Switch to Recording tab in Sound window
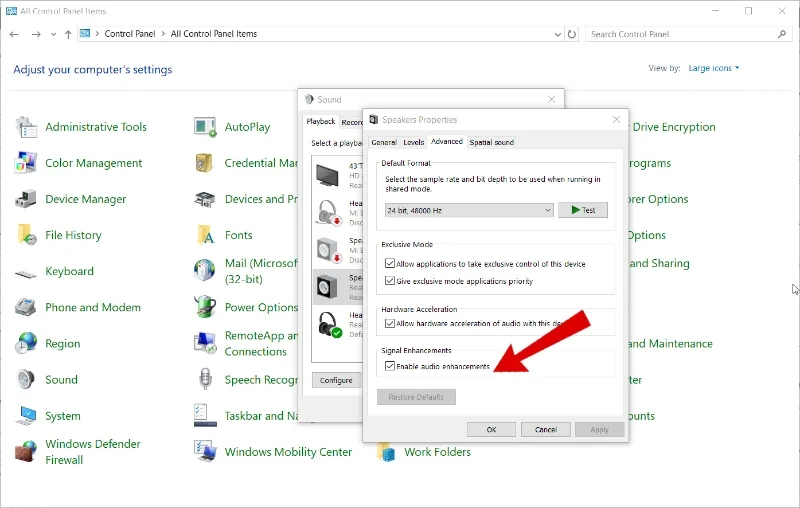800x508 pixels. tap(352, 122)
